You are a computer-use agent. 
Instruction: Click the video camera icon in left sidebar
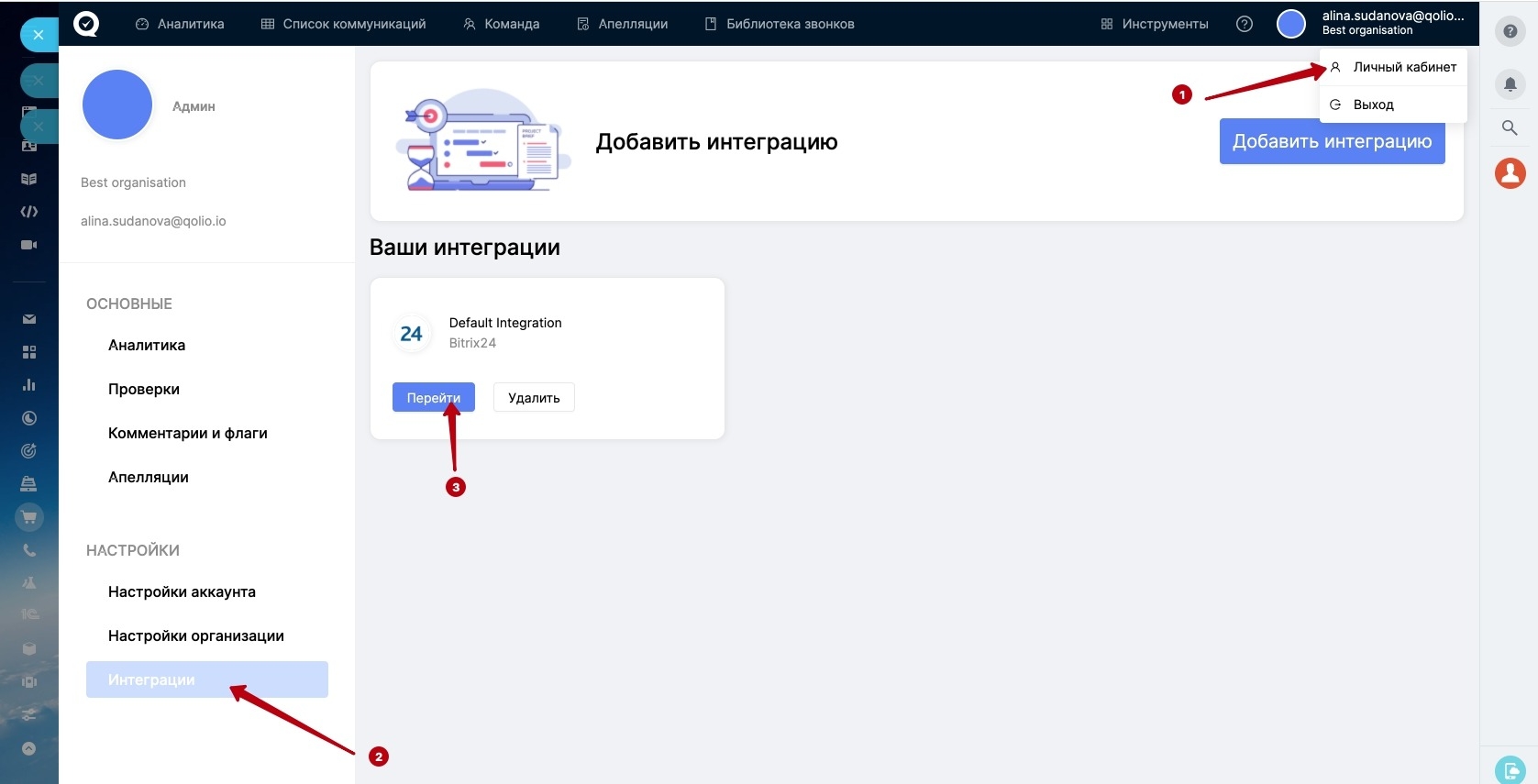(x=29, y=245)
